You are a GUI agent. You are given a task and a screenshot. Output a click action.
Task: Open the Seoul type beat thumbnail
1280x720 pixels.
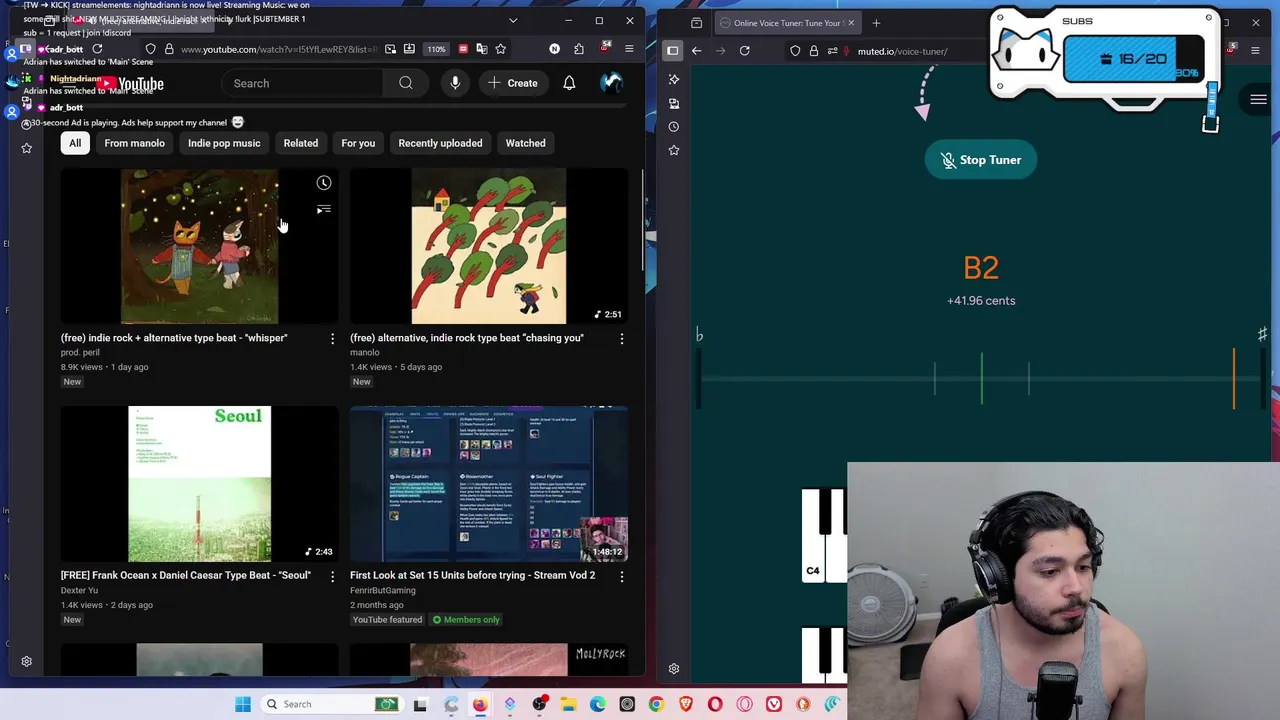tap(199, 484)
